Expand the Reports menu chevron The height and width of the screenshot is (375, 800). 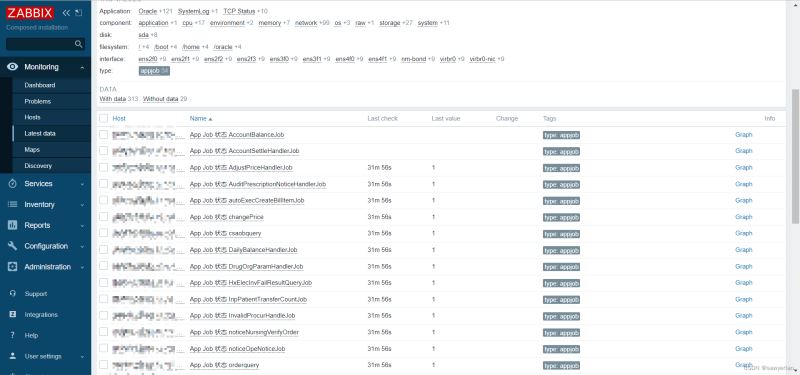pos(82,226)
